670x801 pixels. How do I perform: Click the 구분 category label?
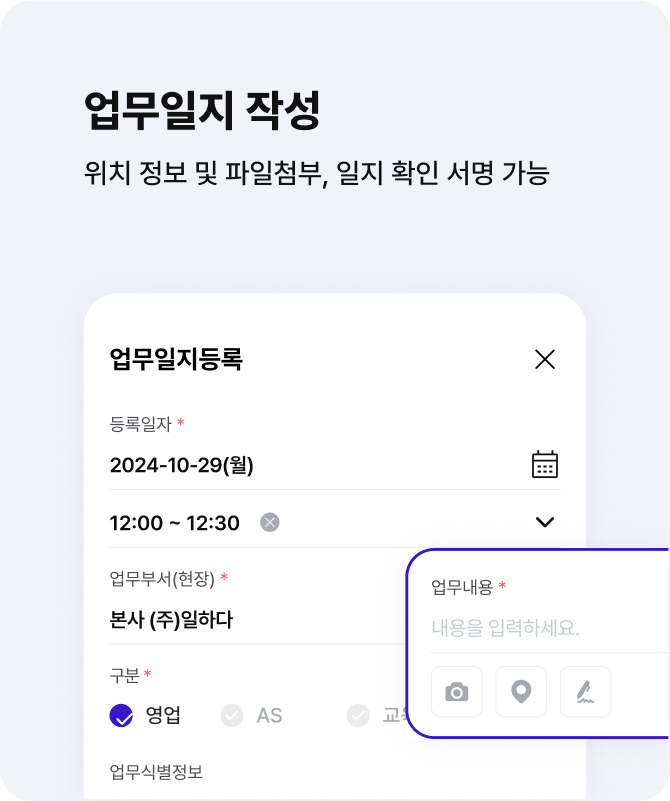point(124,675)
